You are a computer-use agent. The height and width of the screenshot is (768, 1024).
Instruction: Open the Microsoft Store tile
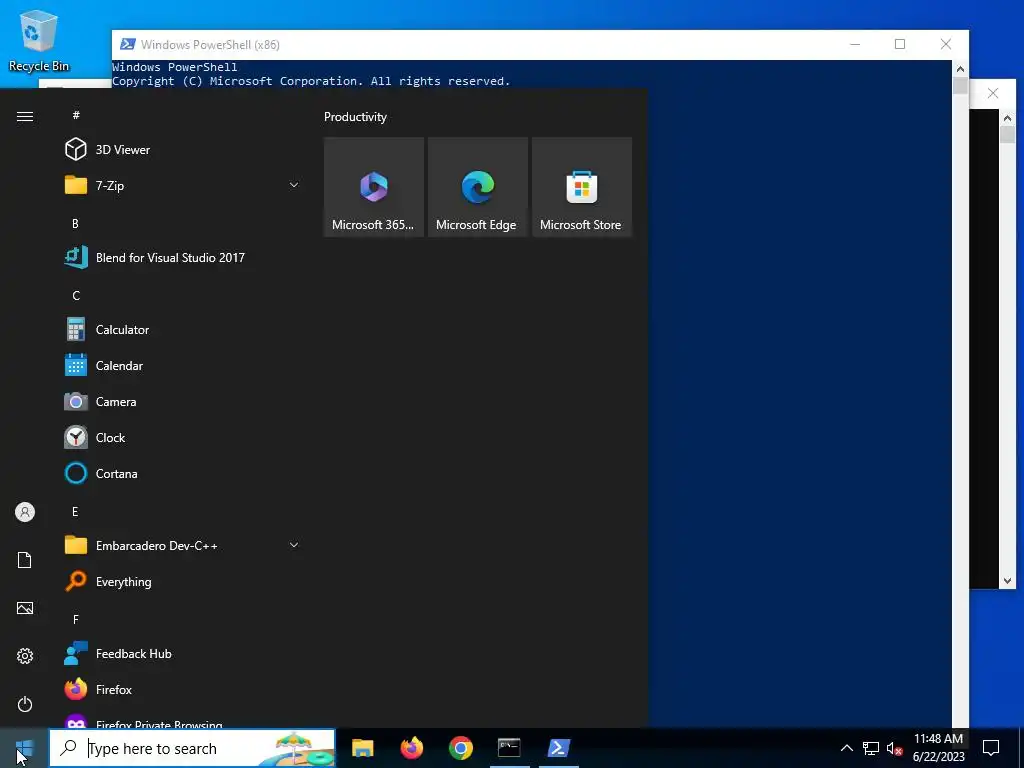coord(582,187)
